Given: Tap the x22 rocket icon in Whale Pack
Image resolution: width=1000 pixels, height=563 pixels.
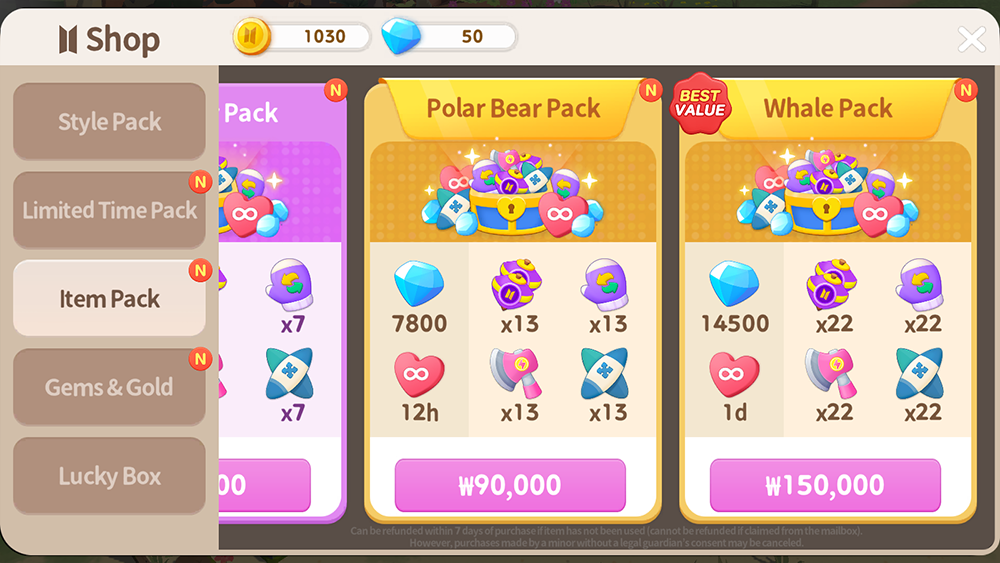Looking at the screenshot, I should click(x=920, y=373).
